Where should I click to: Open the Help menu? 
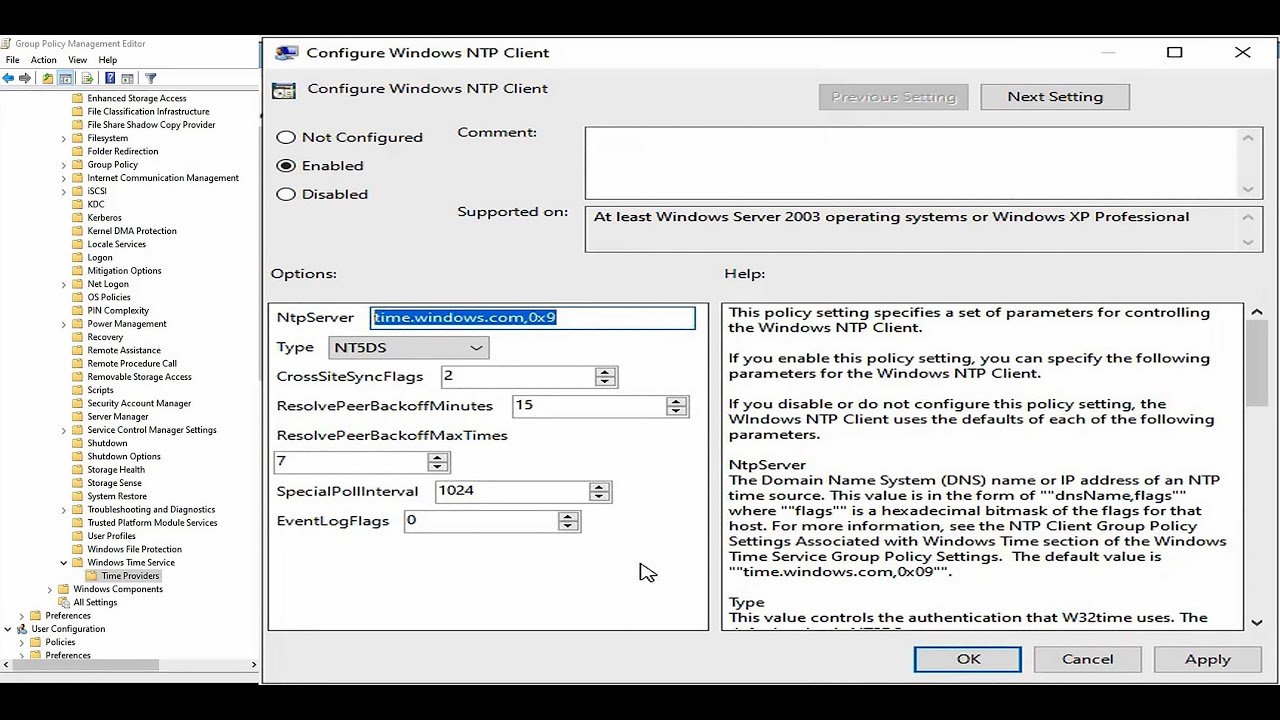(x=107, y=60)
